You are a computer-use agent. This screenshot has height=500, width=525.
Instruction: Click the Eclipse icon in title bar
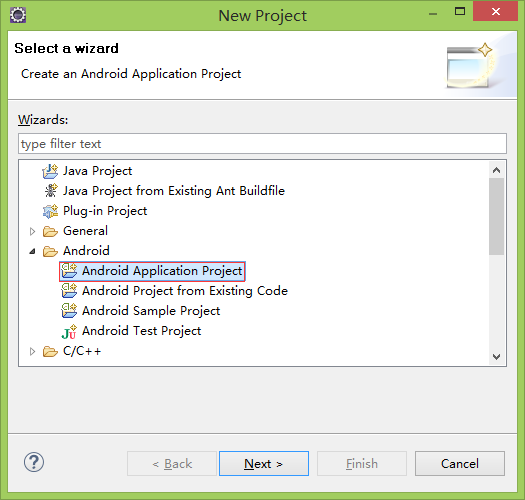[18, 15]
